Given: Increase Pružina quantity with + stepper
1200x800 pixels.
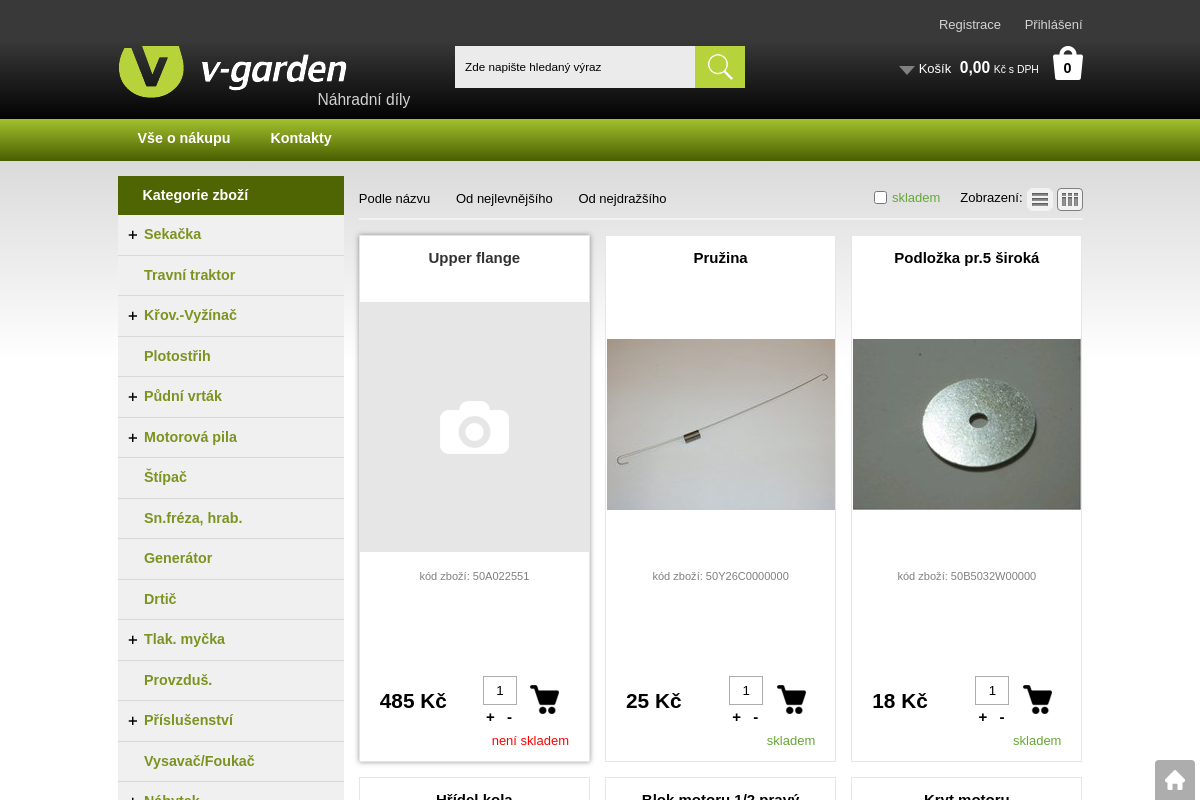Looking at the screenshot, I should [x=736, y=716].
